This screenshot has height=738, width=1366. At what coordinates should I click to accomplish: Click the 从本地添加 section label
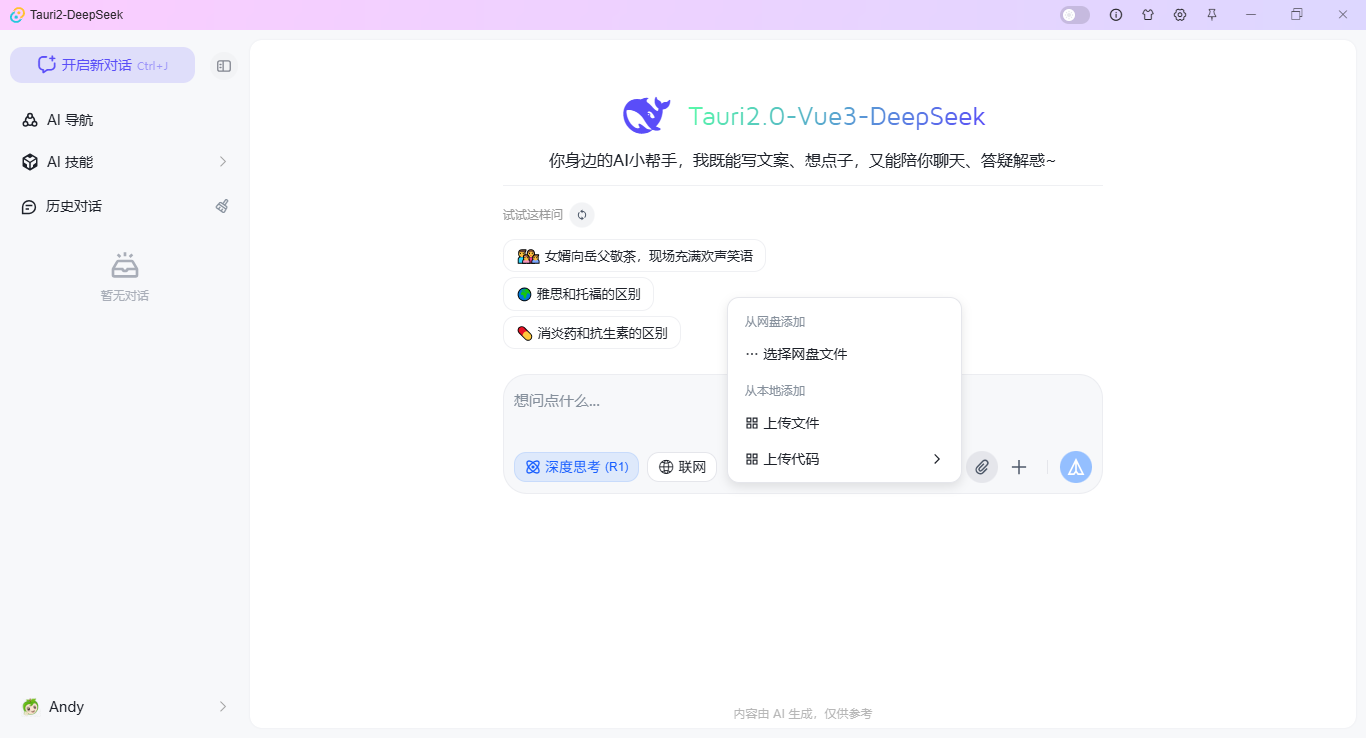[775, 391]
